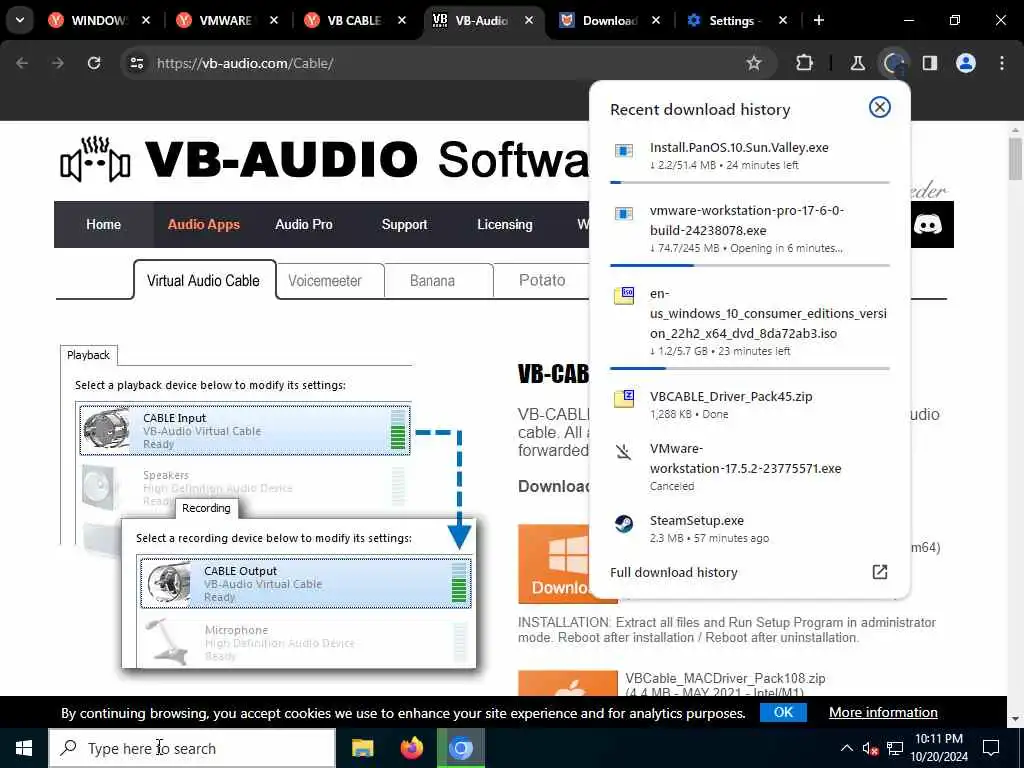Screen dimensions: 1024x768
Task: Bookmark this page with the star
Action: (x=754, y=63)
